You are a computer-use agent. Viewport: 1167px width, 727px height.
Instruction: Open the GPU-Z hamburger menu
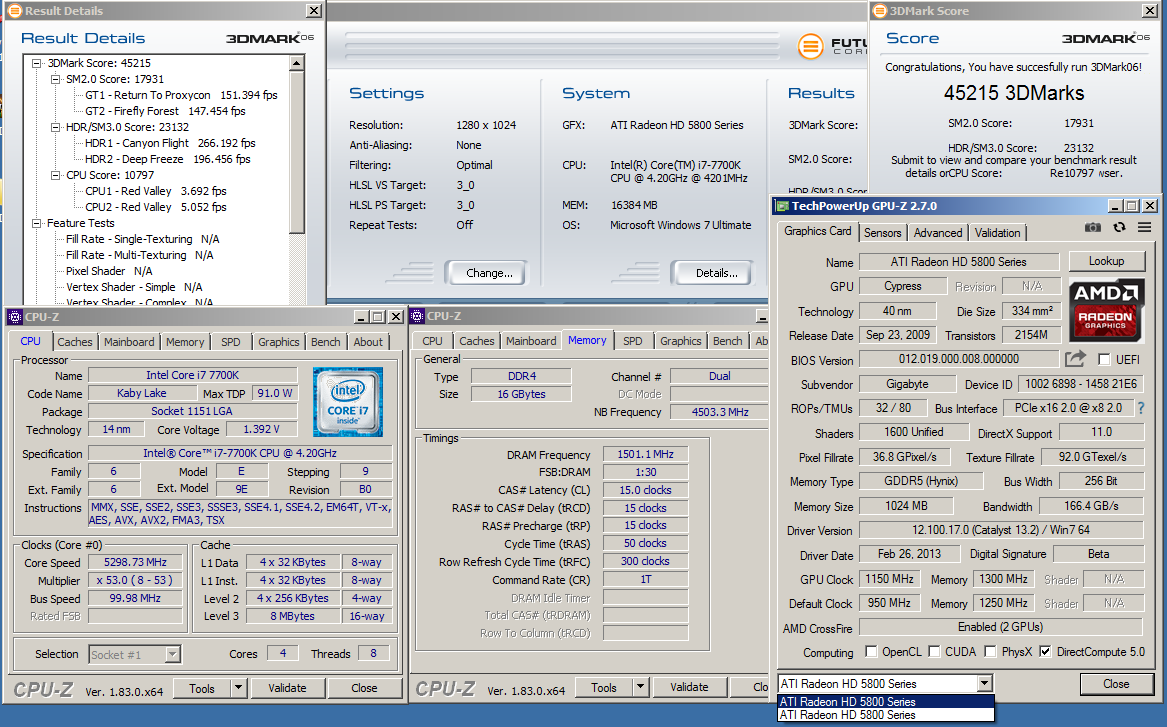pyautogui.click(x=1145, y=228)
